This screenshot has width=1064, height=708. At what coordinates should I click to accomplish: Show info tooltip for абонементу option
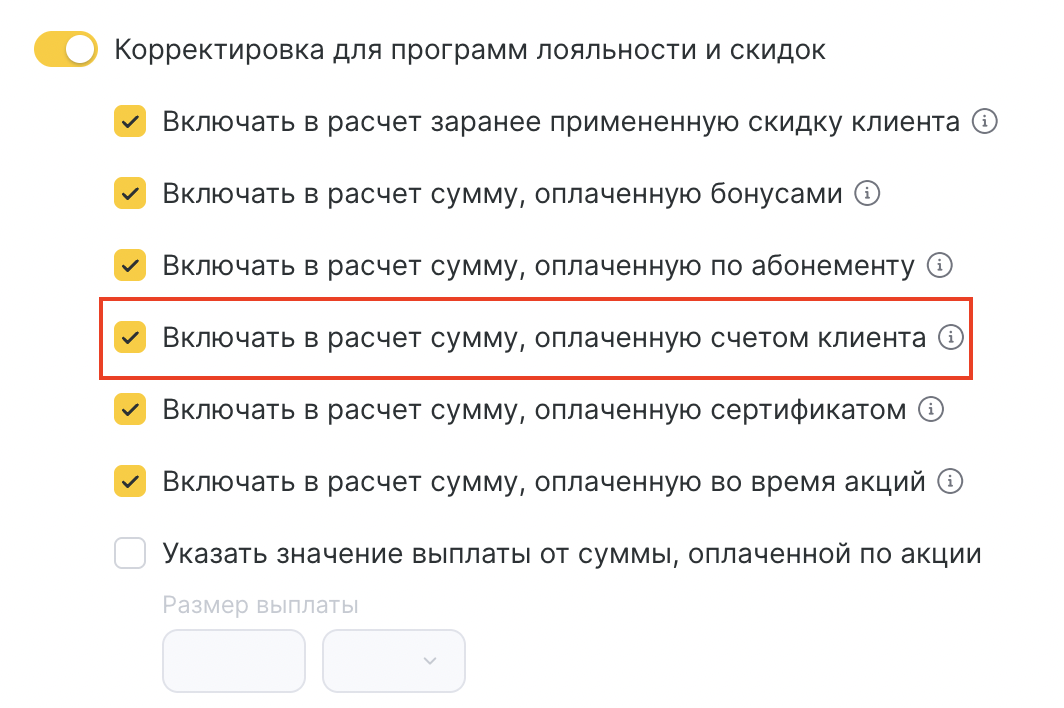tap(939, 266)
